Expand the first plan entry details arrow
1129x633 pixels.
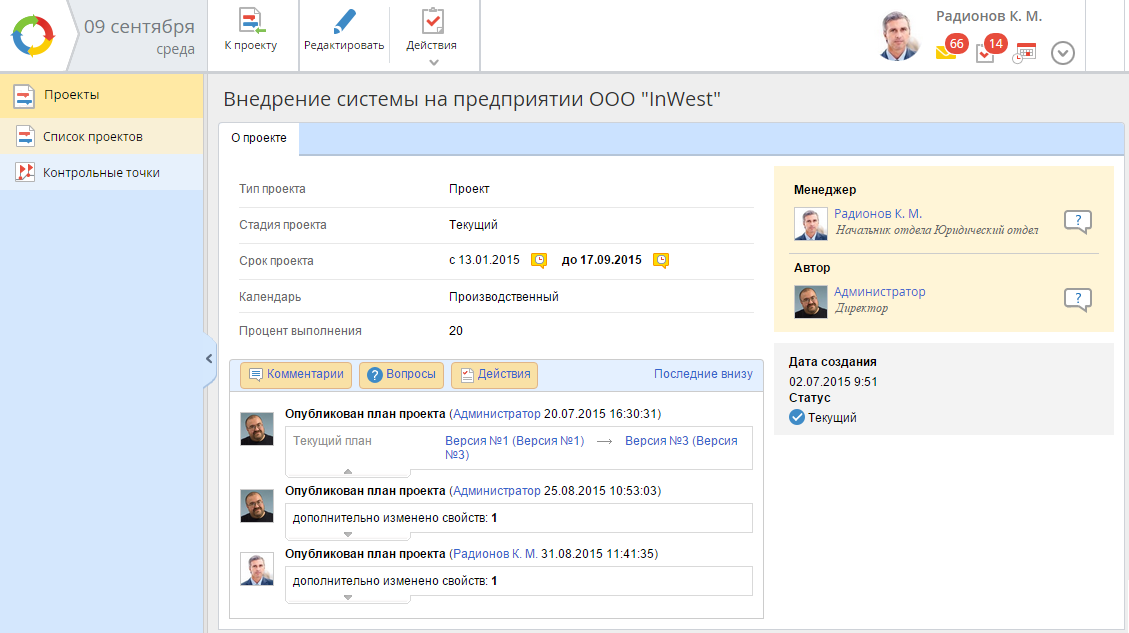point(347,470)
